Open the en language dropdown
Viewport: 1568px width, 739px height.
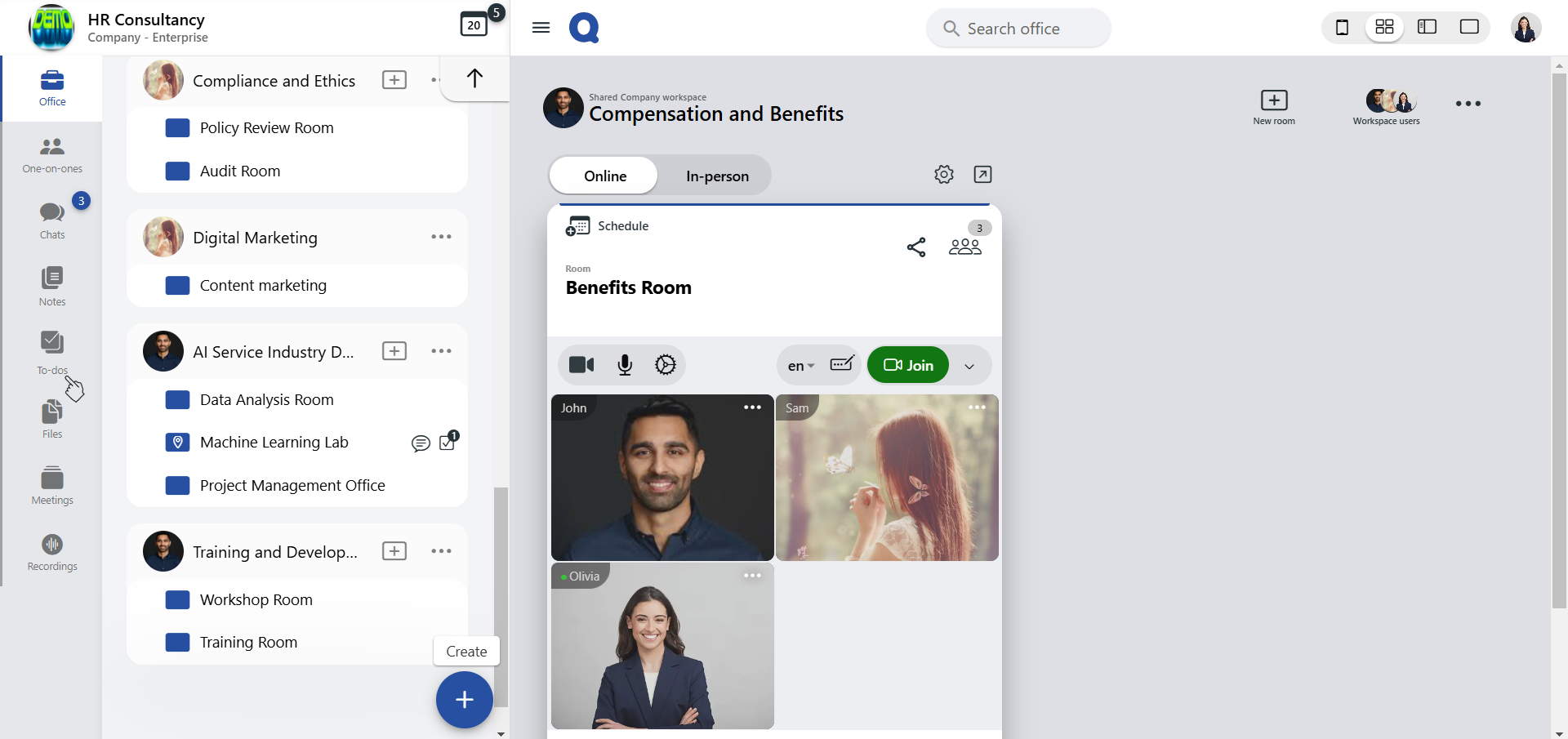point(800,366)
